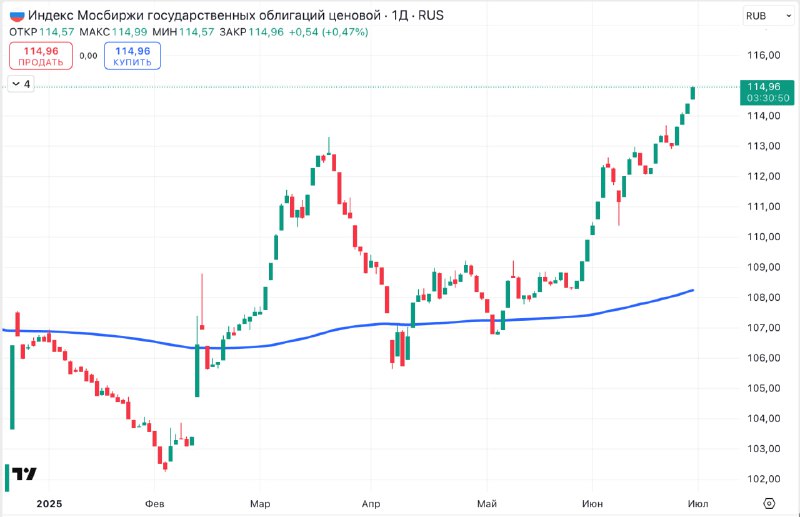Click the ОТКР 114,57 open value

[42, 32]
